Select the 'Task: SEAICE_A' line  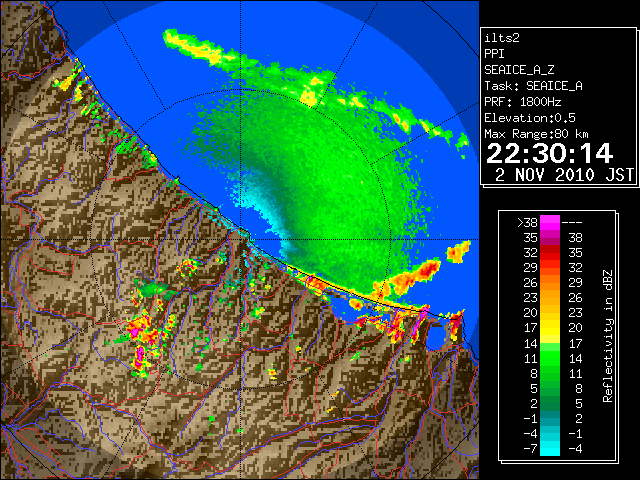click(x=533, y=86)
